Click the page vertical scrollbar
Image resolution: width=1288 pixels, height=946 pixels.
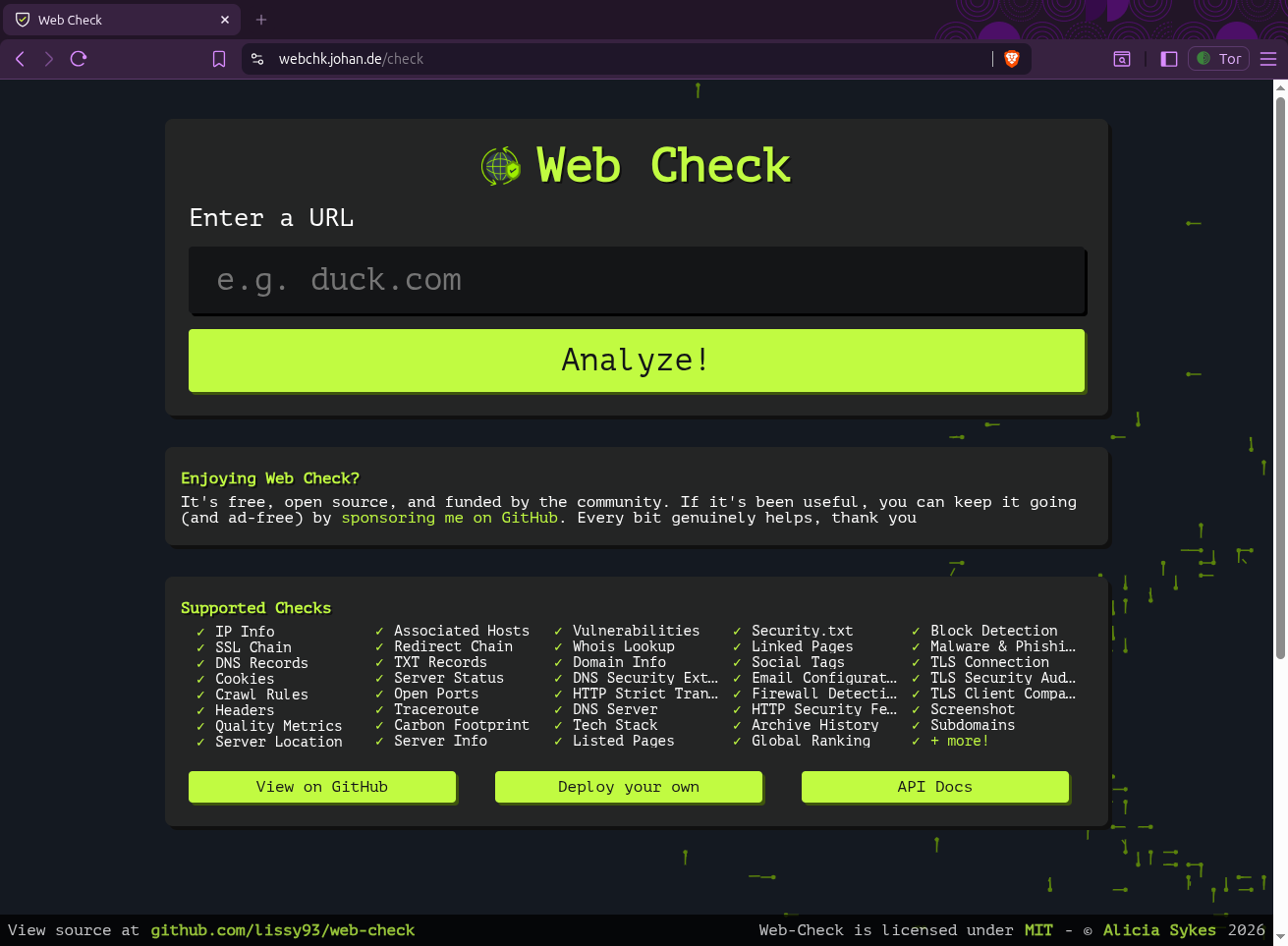[x=1280, y=378]
